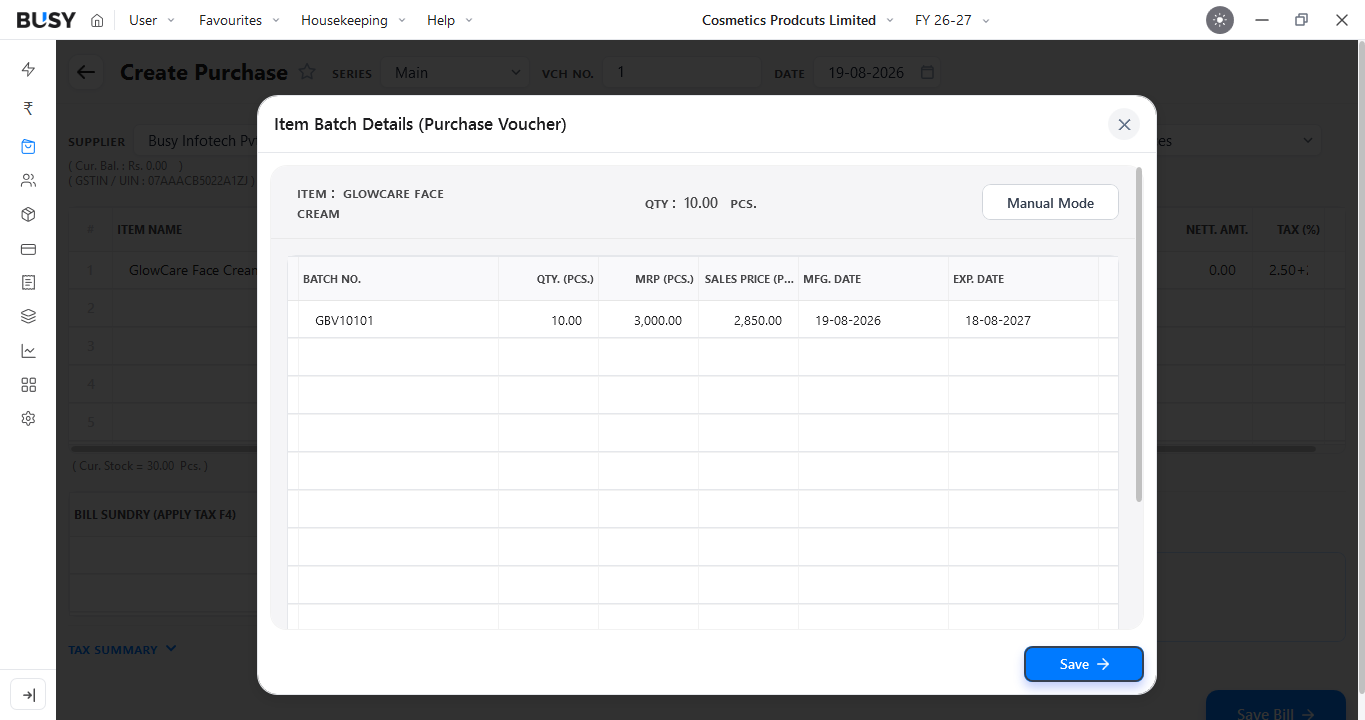Viewport: 1365px width, 720px height.
Task: Open dropdown at right of supplier row
Action: coord(1307,141)
